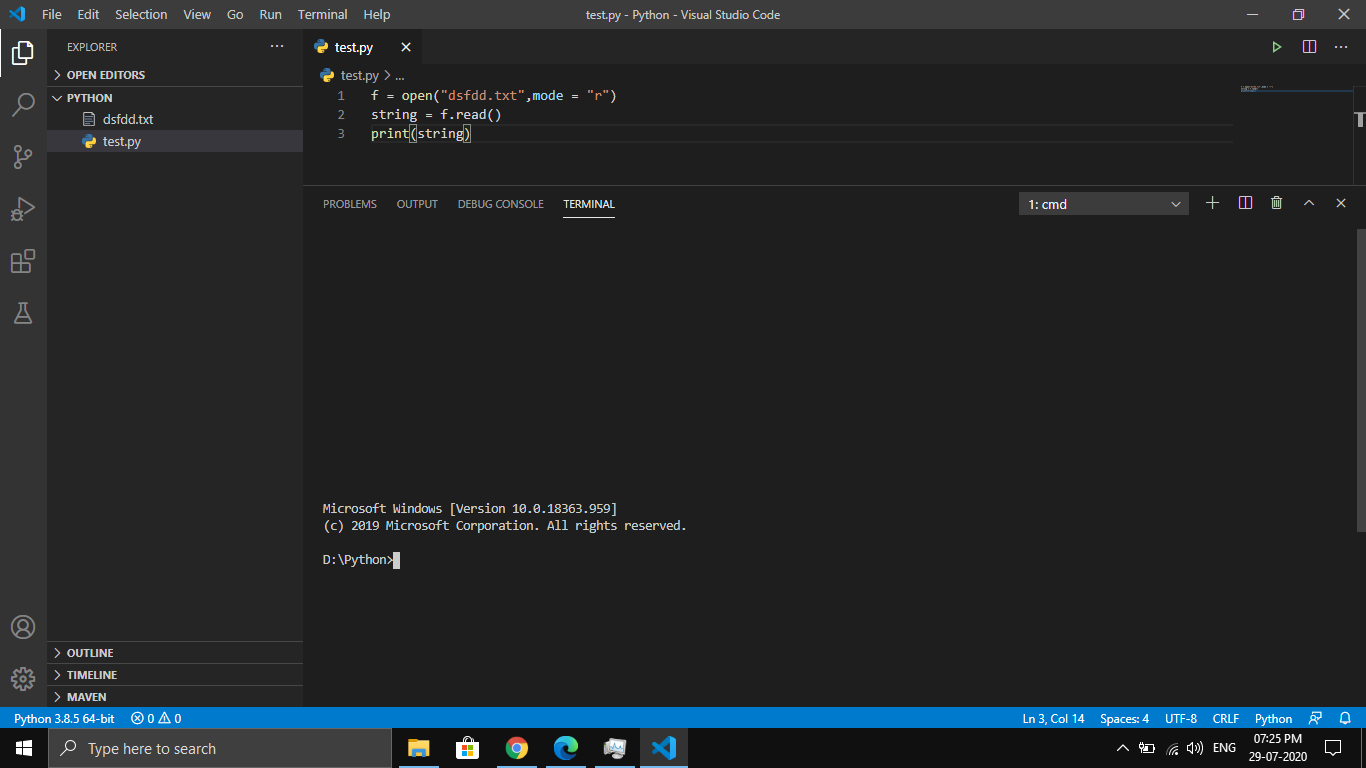Open editor More Actions ellipsis

pos(1341,47)
